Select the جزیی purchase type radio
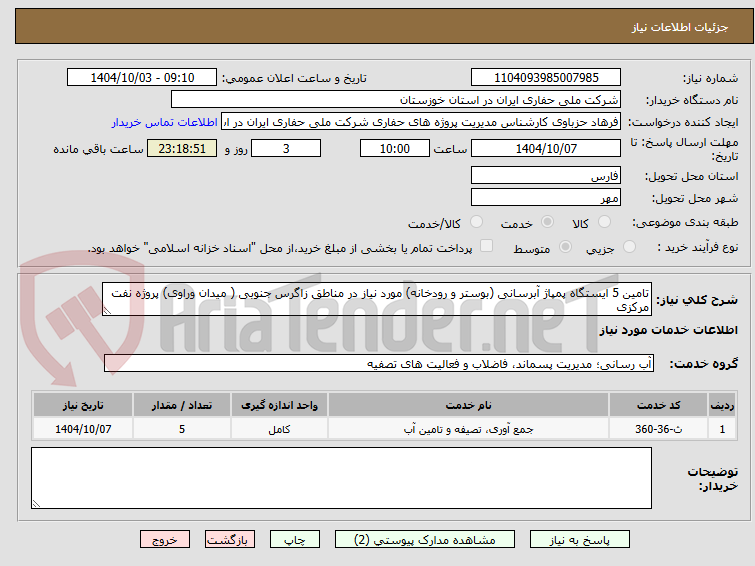Image resolution: width=755 pixels, height=566 pixels. click(629, 247)
